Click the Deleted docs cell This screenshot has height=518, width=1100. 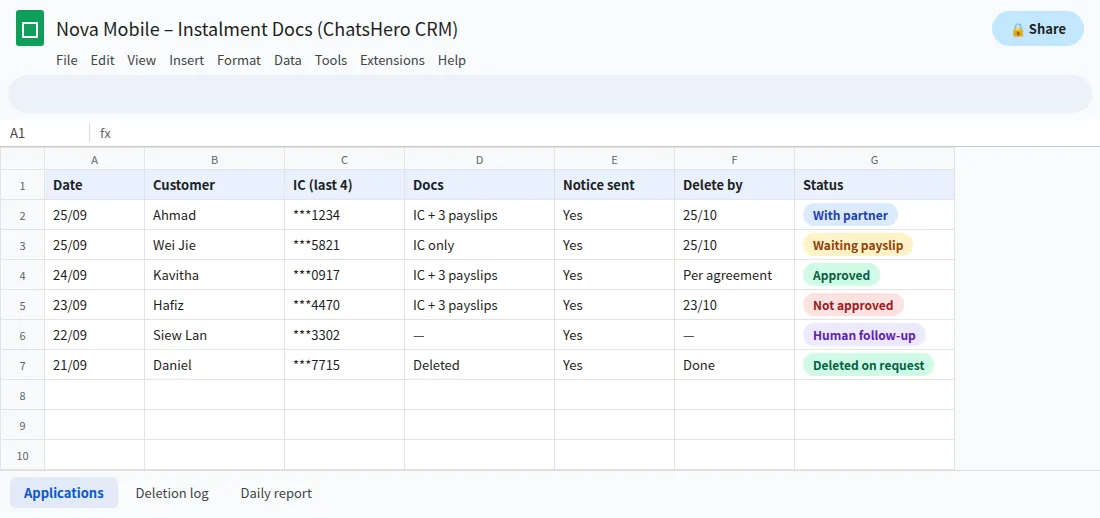click(480, 365)
